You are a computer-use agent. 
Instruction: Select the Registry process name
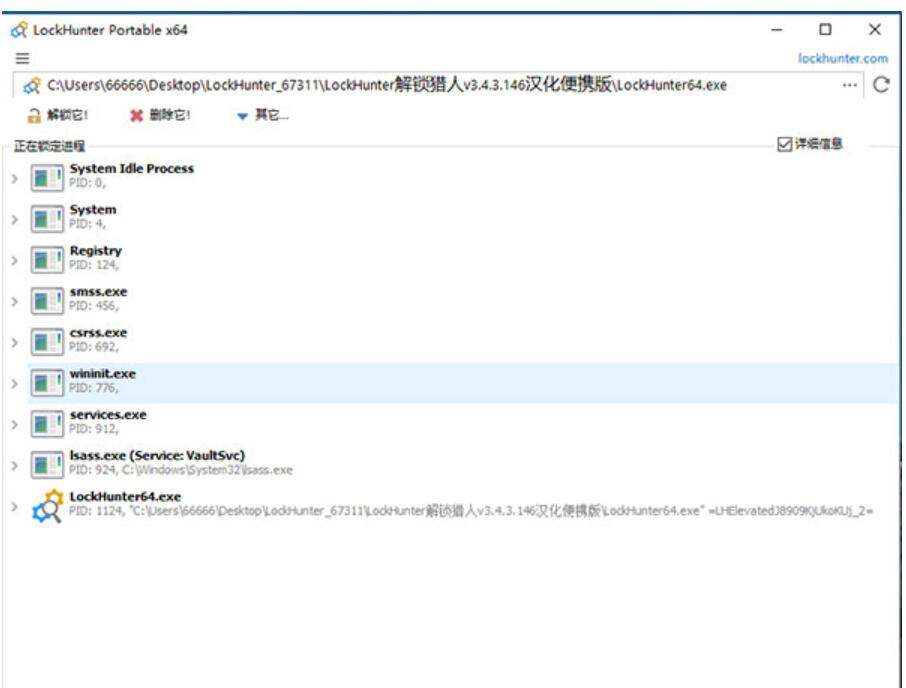(96, 251)
